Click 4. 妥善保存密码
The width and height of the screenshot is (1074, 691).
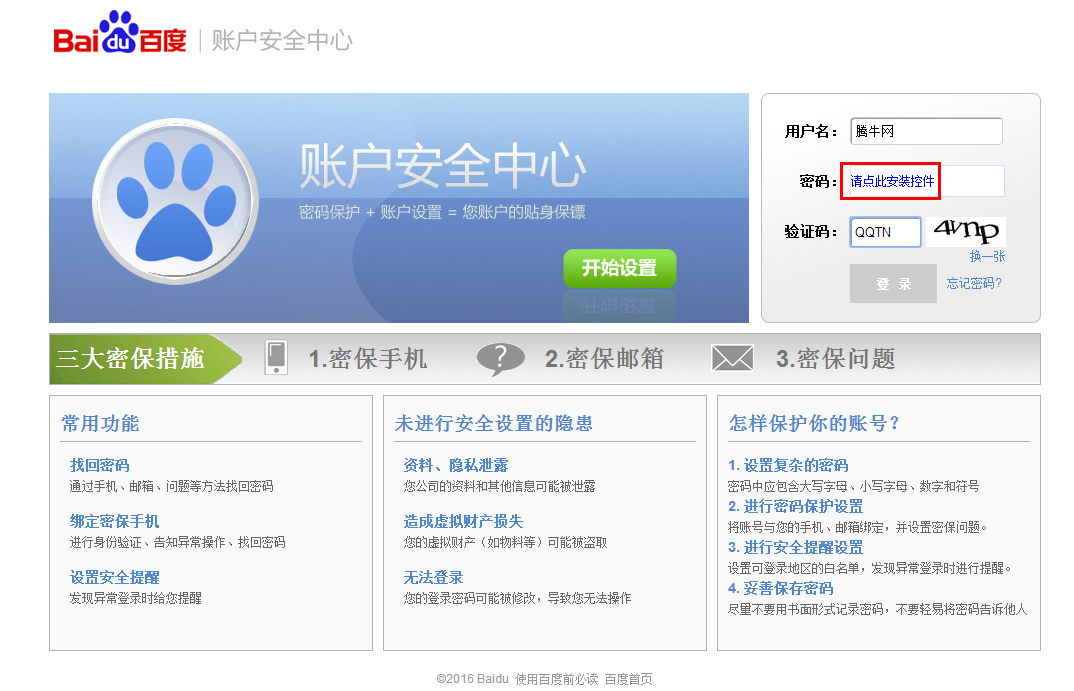pyautogui.click(x=780, y=589)
